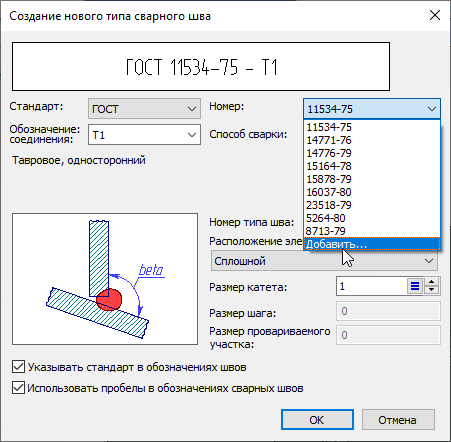The height and width of the screenshot is (442, 451).
Task: Select 14771-76 from the number list
Action: tap(372, 140)
